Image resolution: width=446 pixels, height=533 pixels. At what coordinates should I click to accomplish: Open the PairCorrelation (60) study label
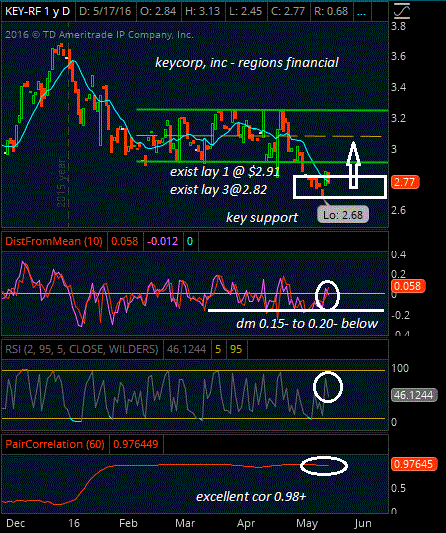click(55, 444)
